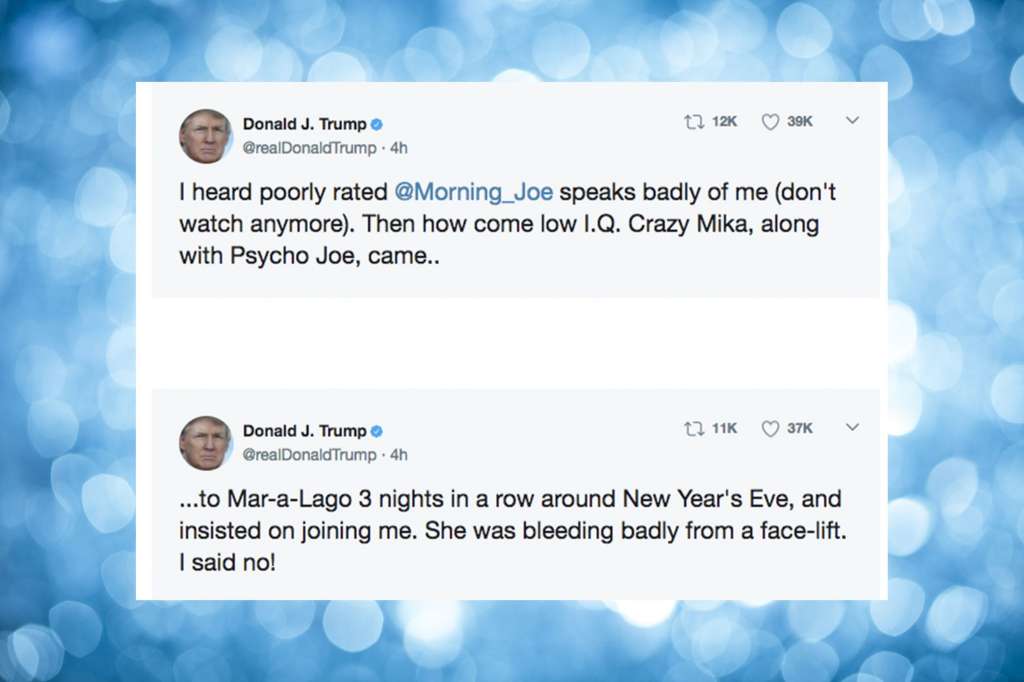Visit the @realDonaldTrump handle in the first tweet

coord(309,148)
